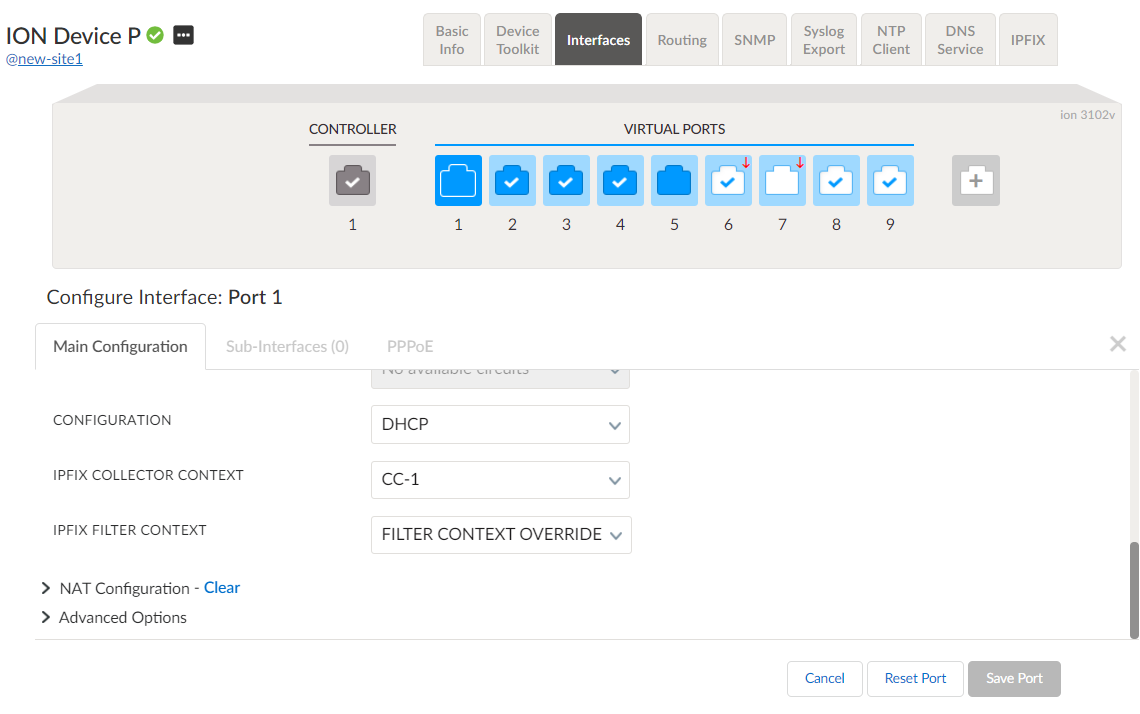The width and height of the screenshot is (1140, 714).
Task: Select virtual port 5 icon
Action: point(674,180)
